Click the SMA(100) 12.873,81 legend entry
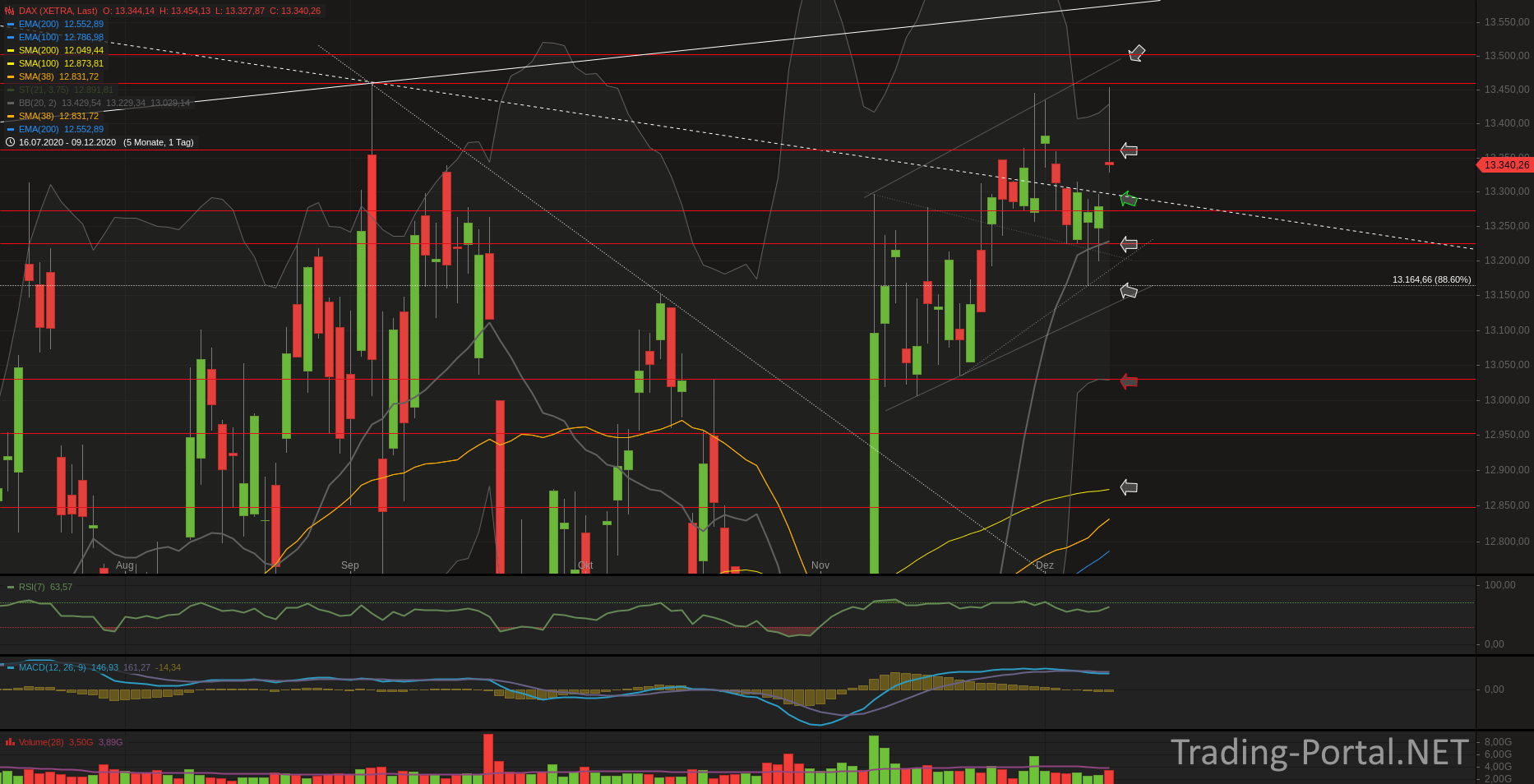The width and height of the screenshot is (1534, 784). (61, 63)
